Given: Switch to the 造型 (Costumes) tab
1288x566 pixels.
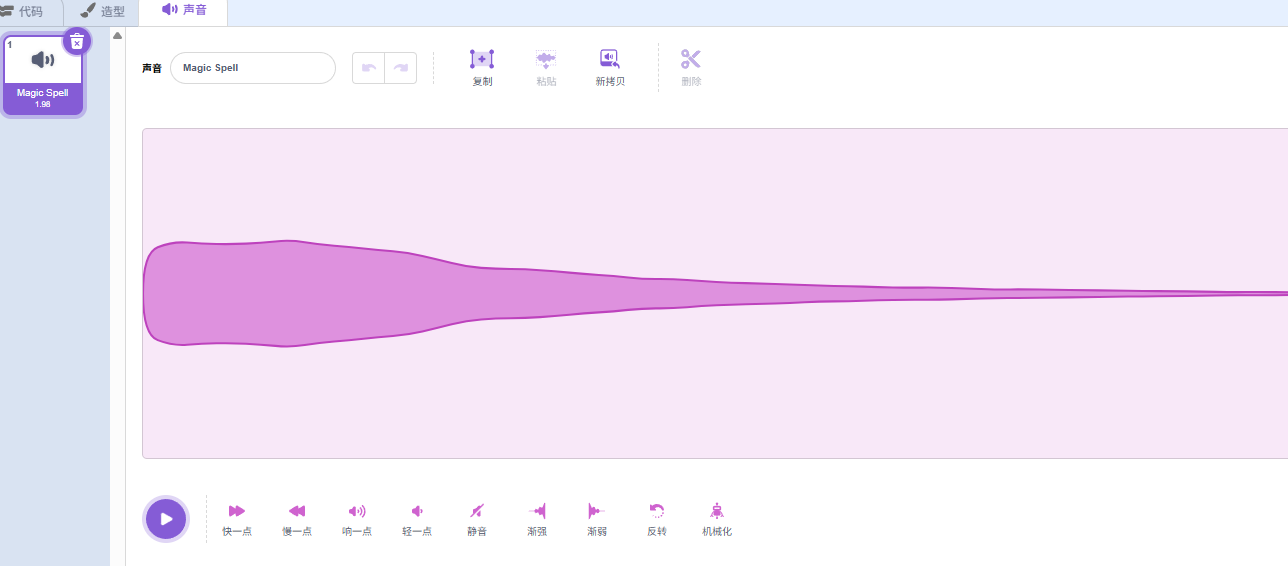Looking at the screenshot, I should tap(103, 12).
